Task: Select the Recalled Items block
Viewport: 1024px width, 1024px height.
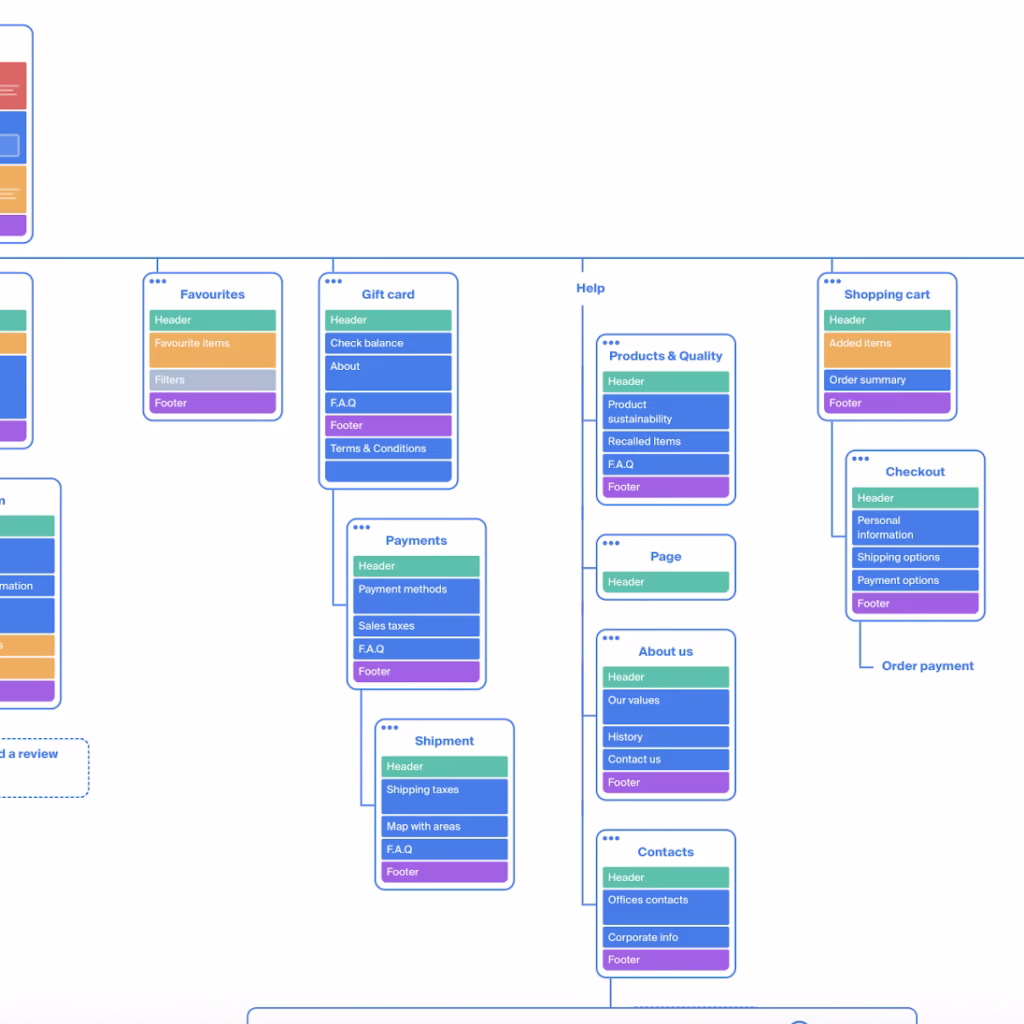Action: pyautogui.click(x=666, y=442)
